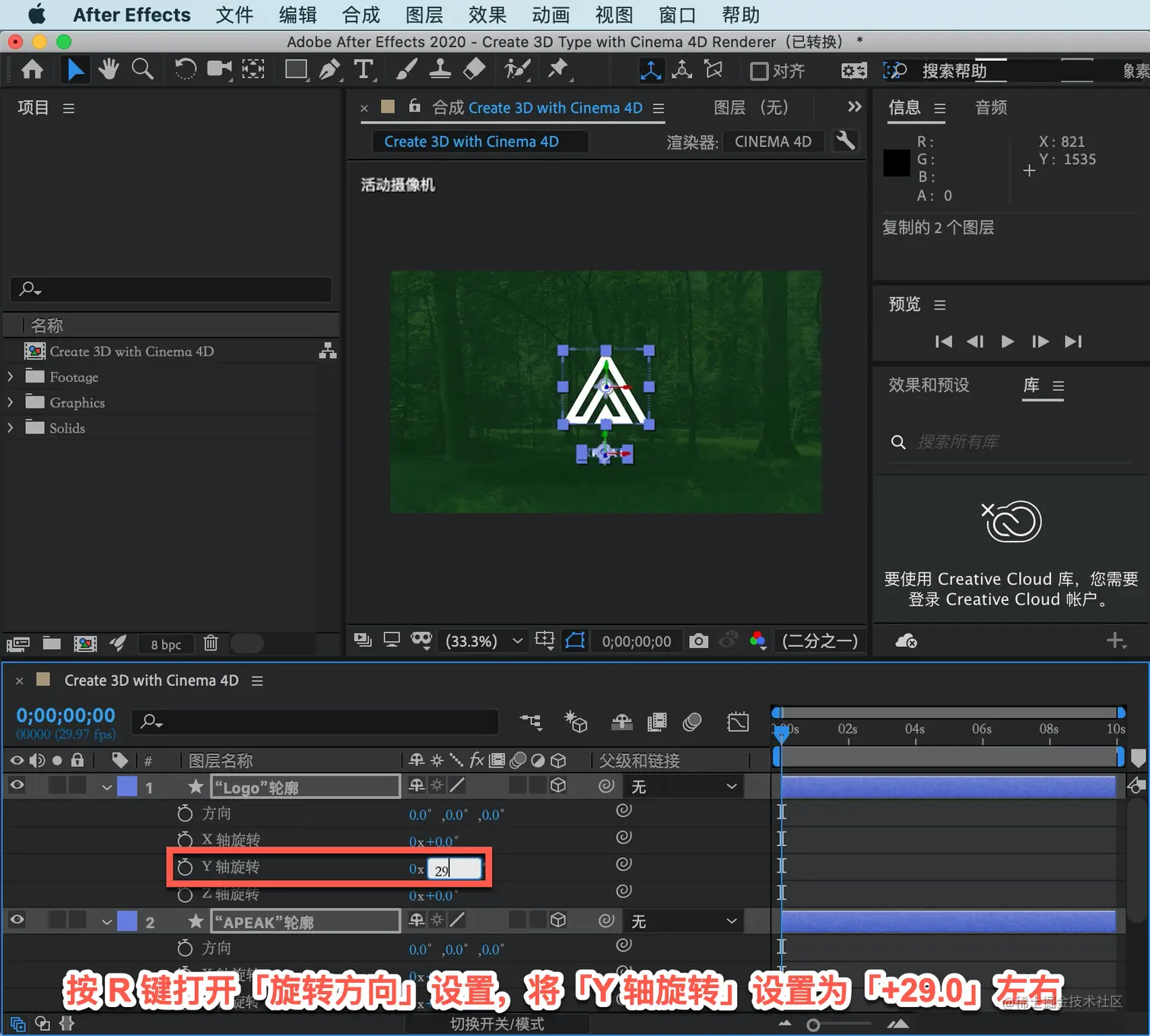Screen dimensions: 1150x1036
Task: Delete selected item with trash icon
Action: 211,644
